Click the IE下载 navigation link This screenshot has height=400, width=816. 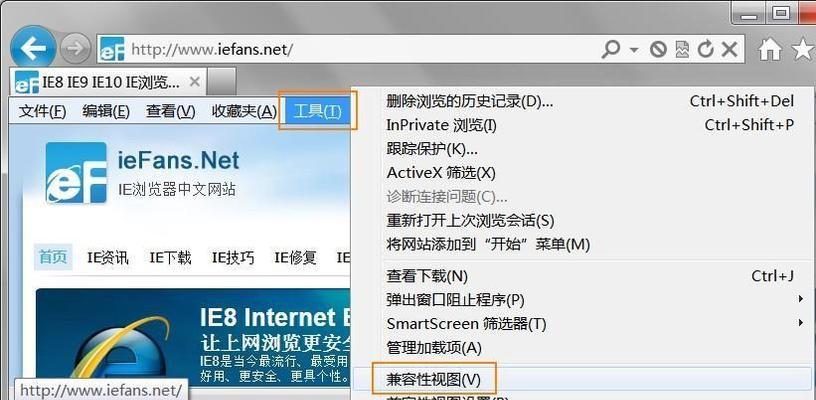pos(170,257)
